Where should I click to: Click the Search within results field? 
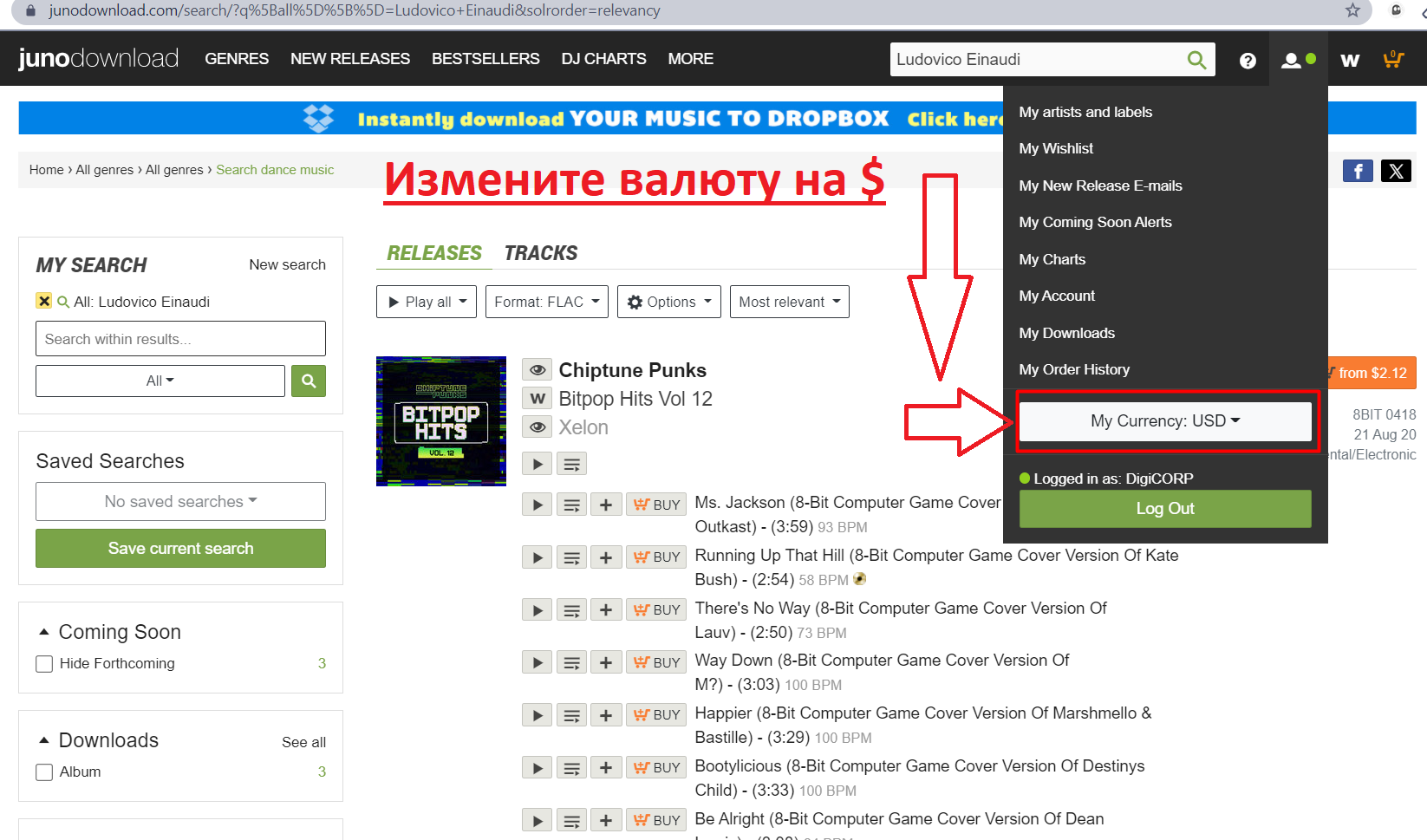click(180, 339)
